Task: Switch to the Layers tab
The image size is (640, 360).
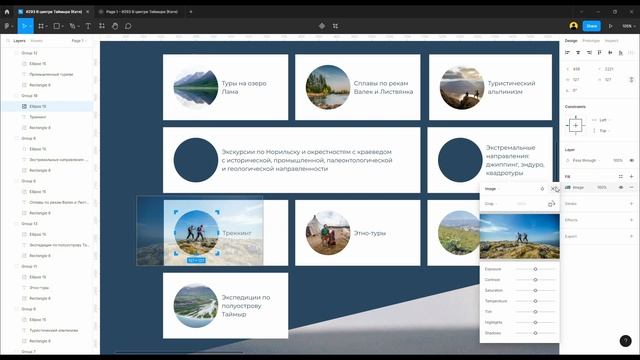Action: click(x=19, y=41)
